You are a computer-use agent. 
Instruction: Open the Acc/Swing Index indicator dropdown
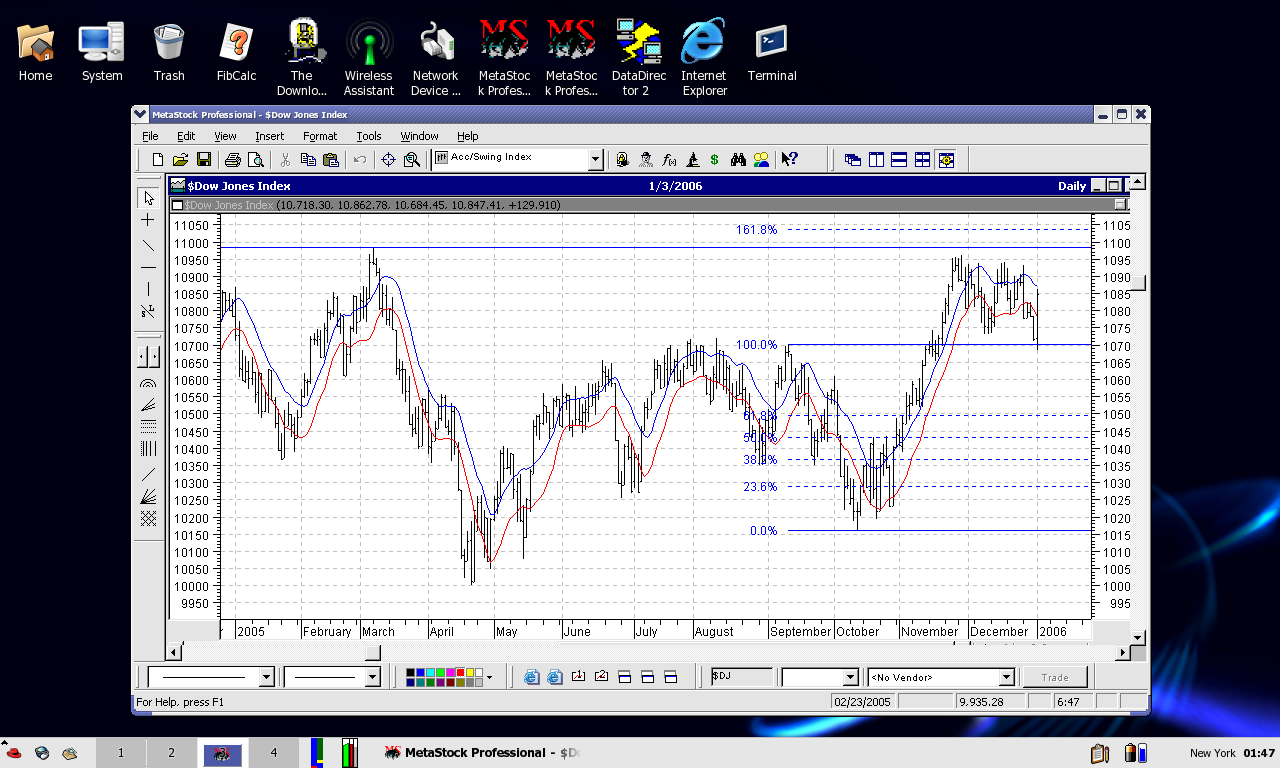pos(595,159)
